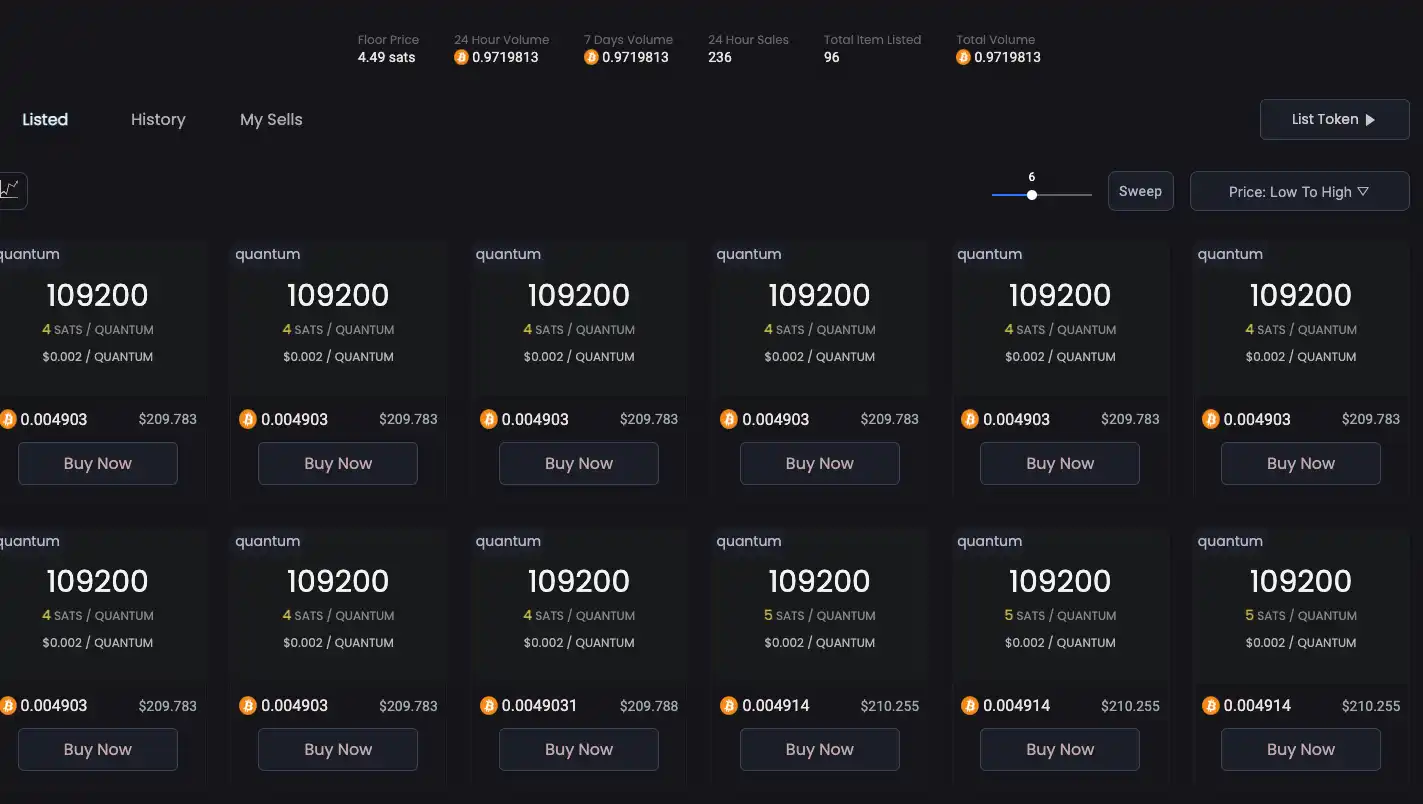Click Bitcoin icon on last bottom-row card
This screenshot has height=804, width=1423.
[1211, 706]
